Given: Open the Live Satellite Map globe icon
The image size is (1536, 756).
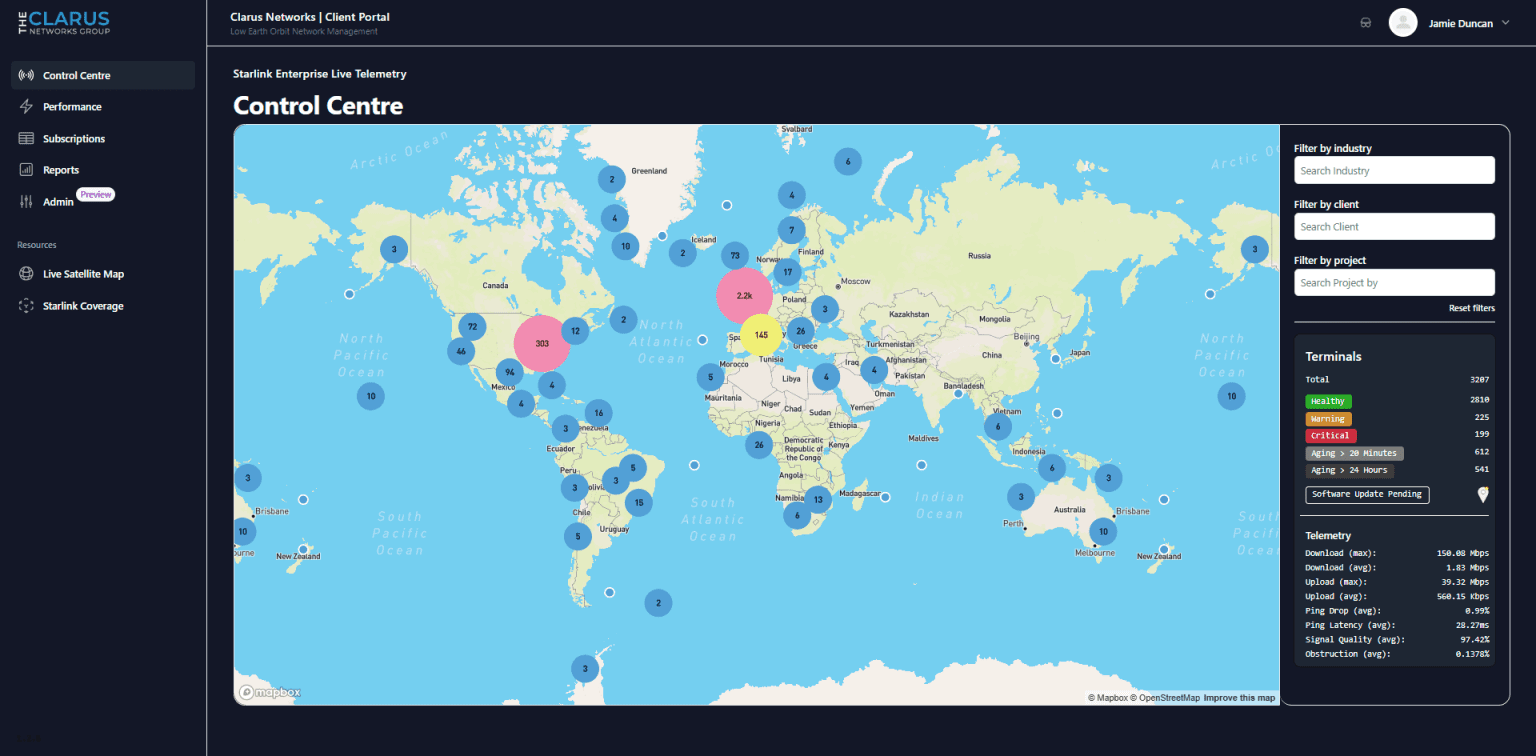Looking at the screenshot, I should [26, 274].
